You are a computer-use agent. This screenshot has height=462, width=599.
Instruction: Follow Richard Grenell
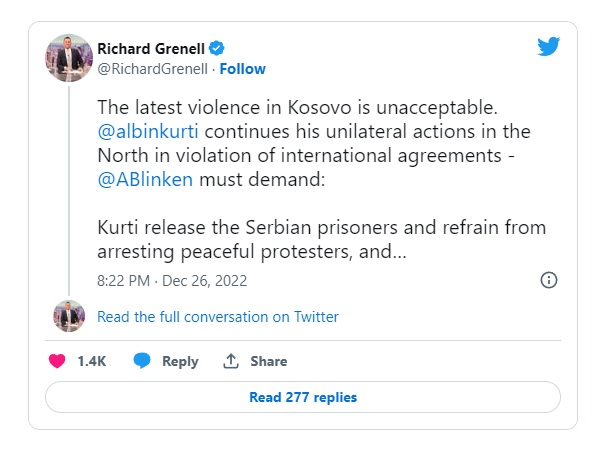pyautogui.click(x=243, y=69)
